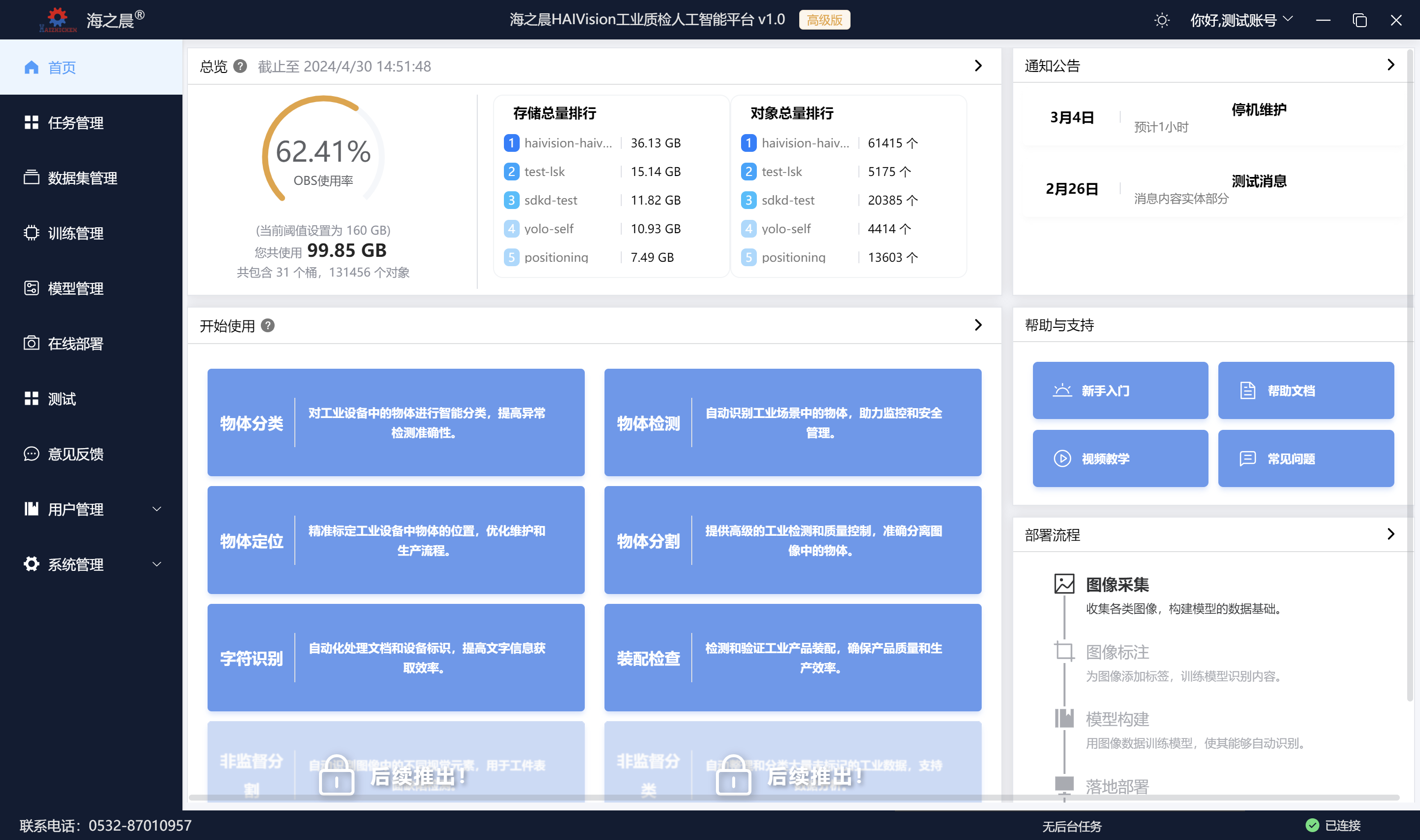Expand the 总览 panel arrow

(x=978, y=66)
